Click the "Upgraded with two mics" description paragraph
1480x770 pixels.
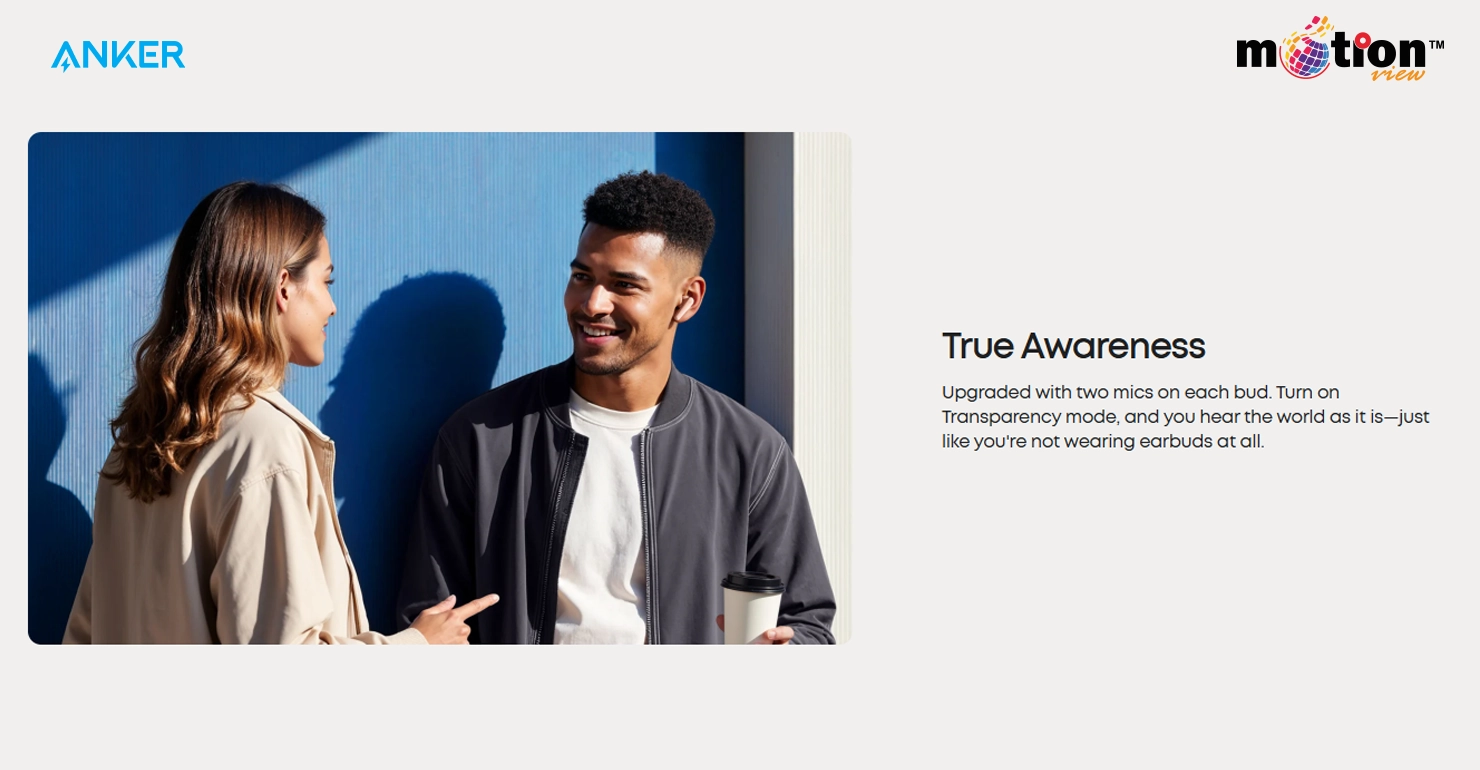[1186, 416]
